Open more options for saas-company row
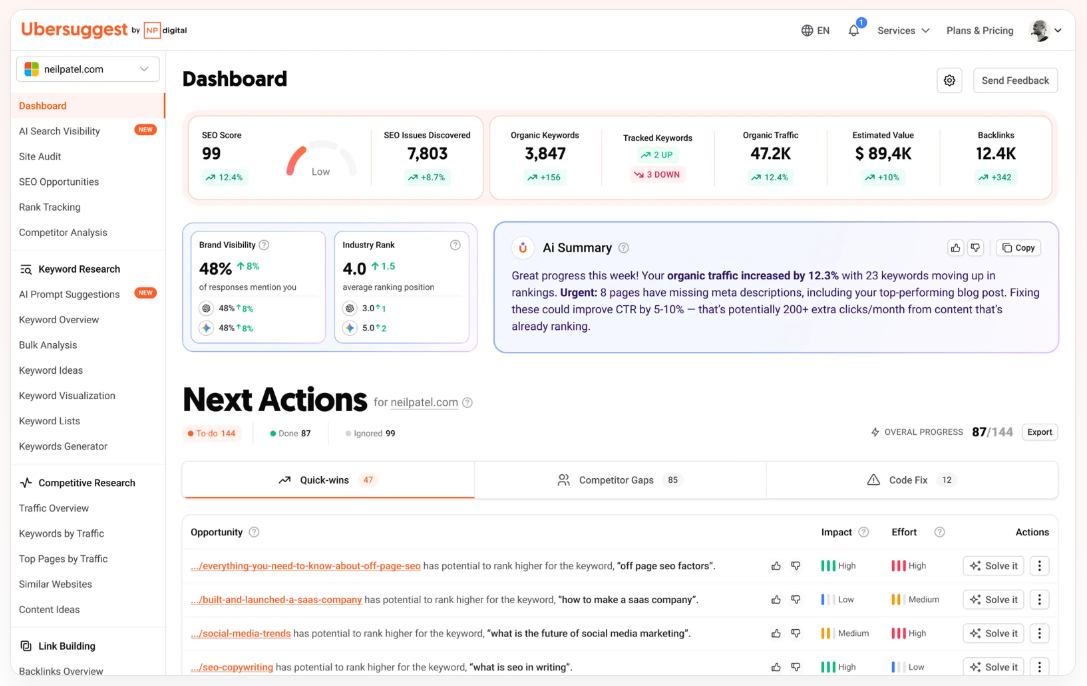Viewport: 1087px width, 686px height. pos(1039,599)
